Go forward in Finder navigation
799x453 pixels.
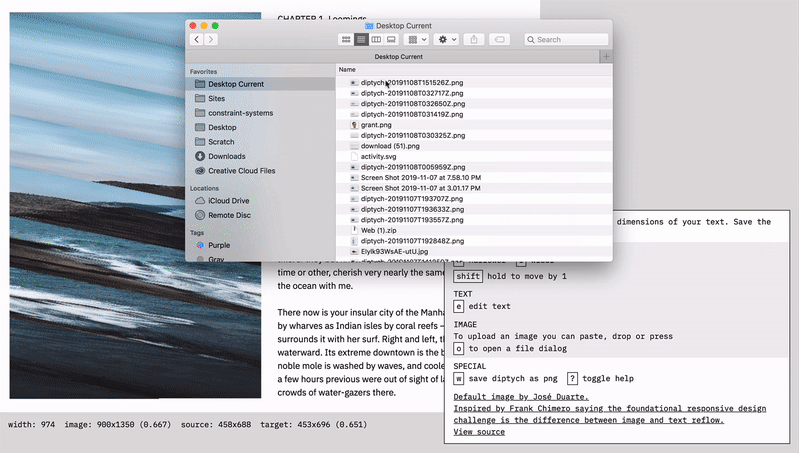tap(211, 39)
